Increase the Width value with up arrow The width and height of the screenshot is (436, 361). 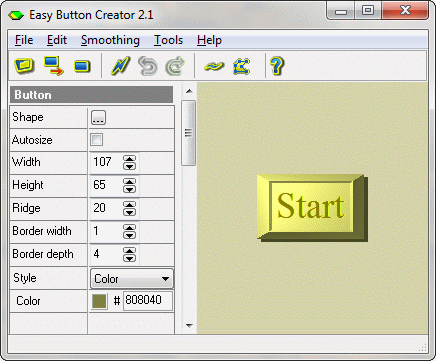(129, 159)
